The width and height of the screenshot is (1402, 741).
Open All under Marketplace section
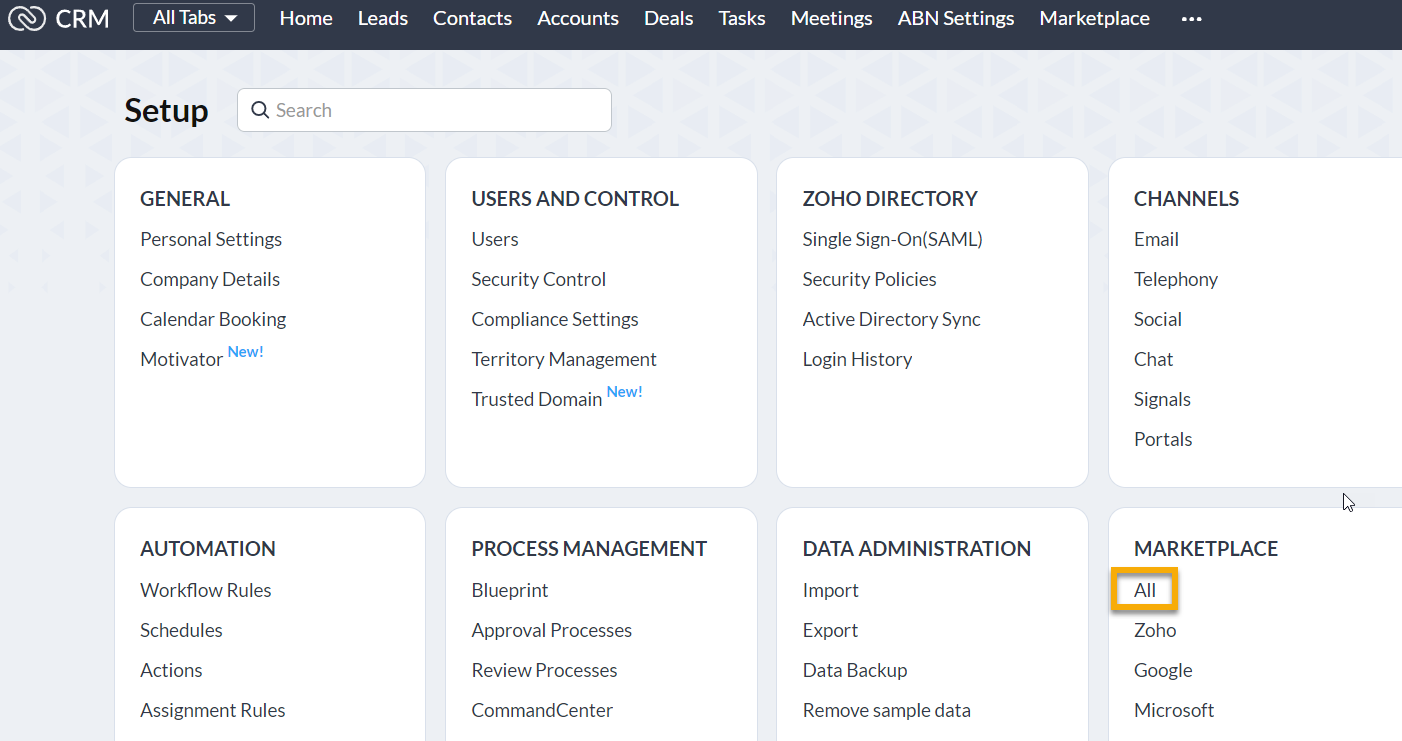click(1145, 590)
